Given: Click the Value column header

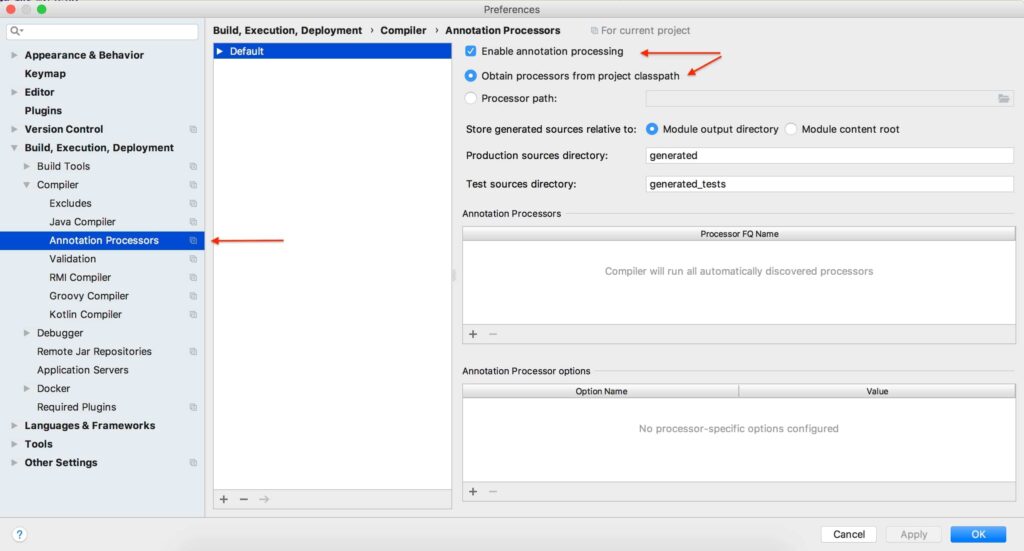Looking at the screenshot, I should (877, 391).
